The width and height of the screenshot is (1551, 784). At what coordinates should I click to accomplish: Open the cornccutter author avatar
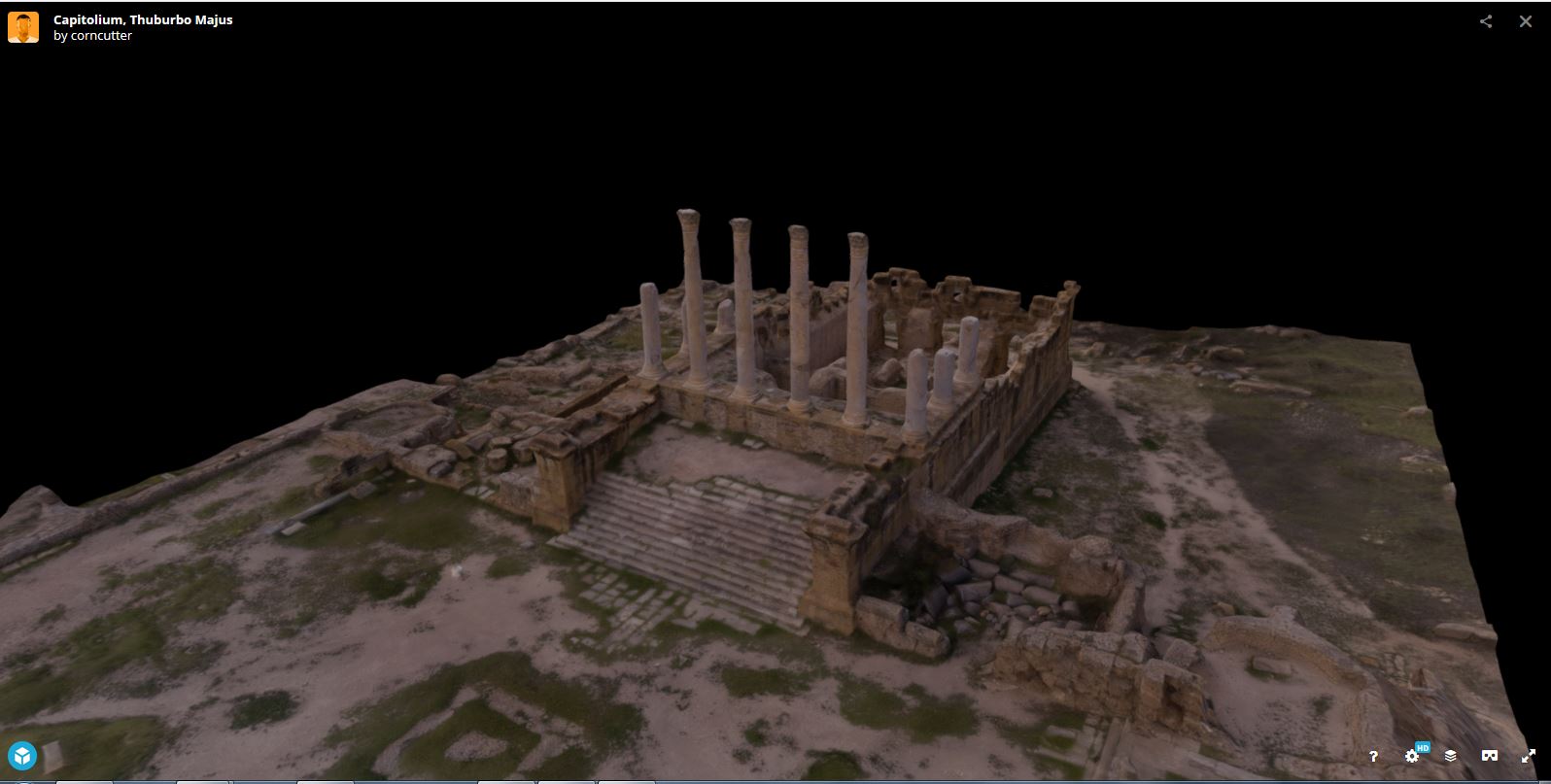(23, 27)
